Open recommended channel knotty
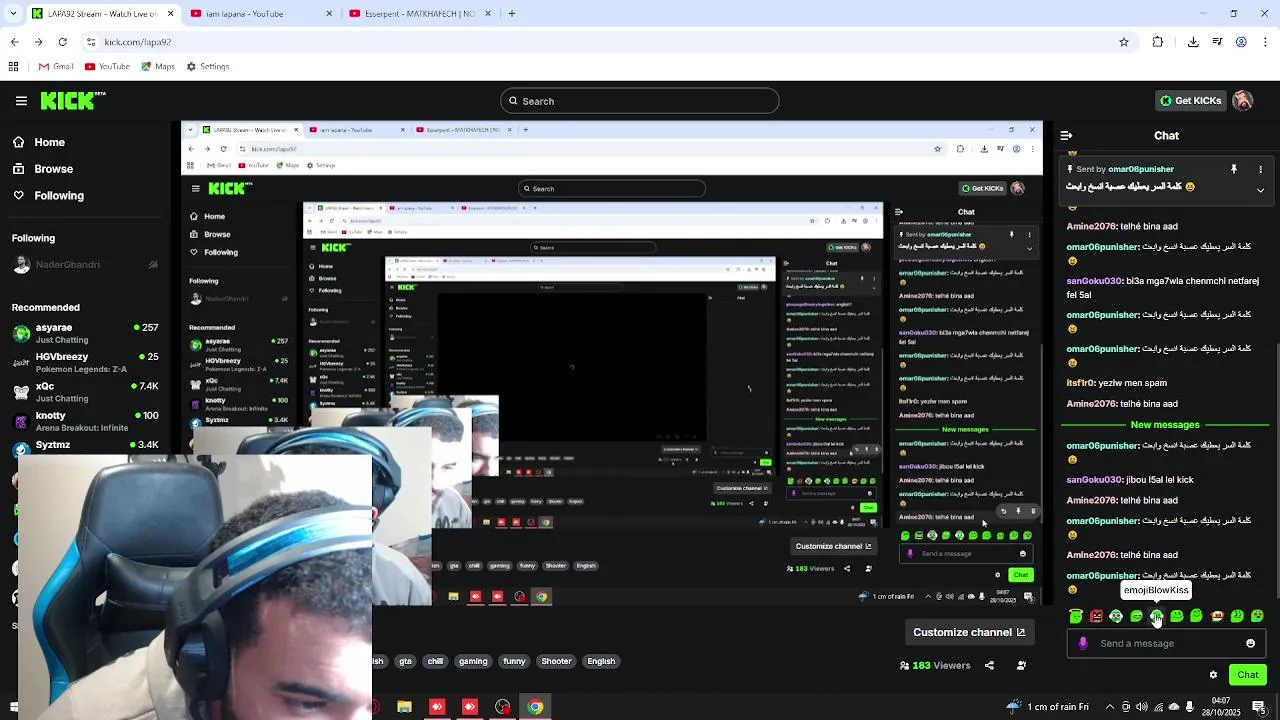Screen dimensions: 1280x720 tap(85, 421)
